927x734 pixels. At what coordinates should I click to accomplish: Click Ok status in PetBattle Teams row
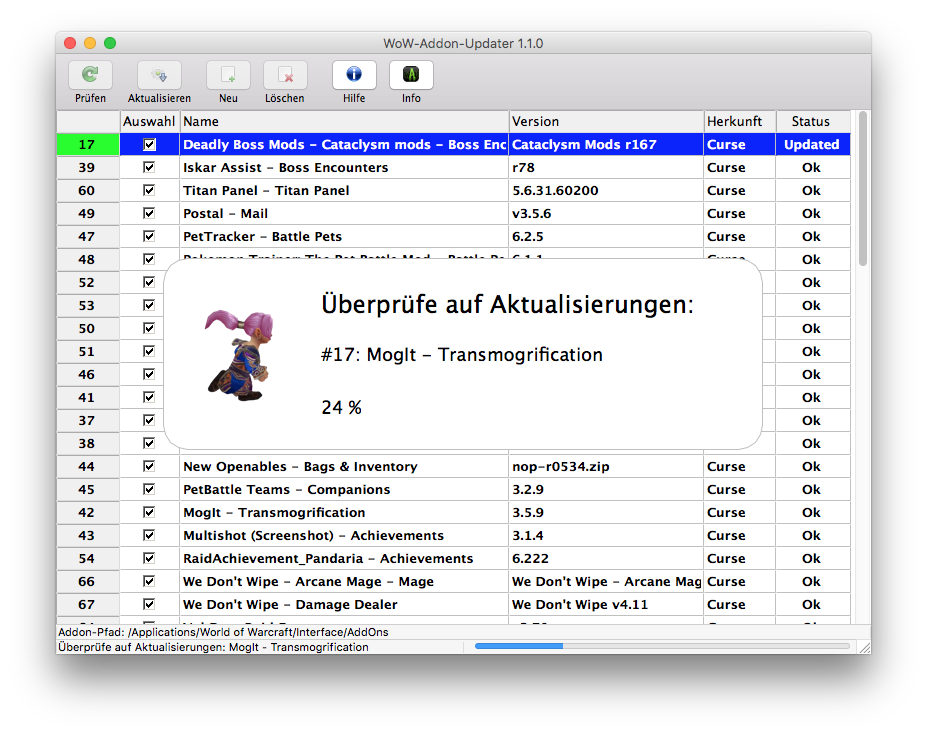(813, 489)
